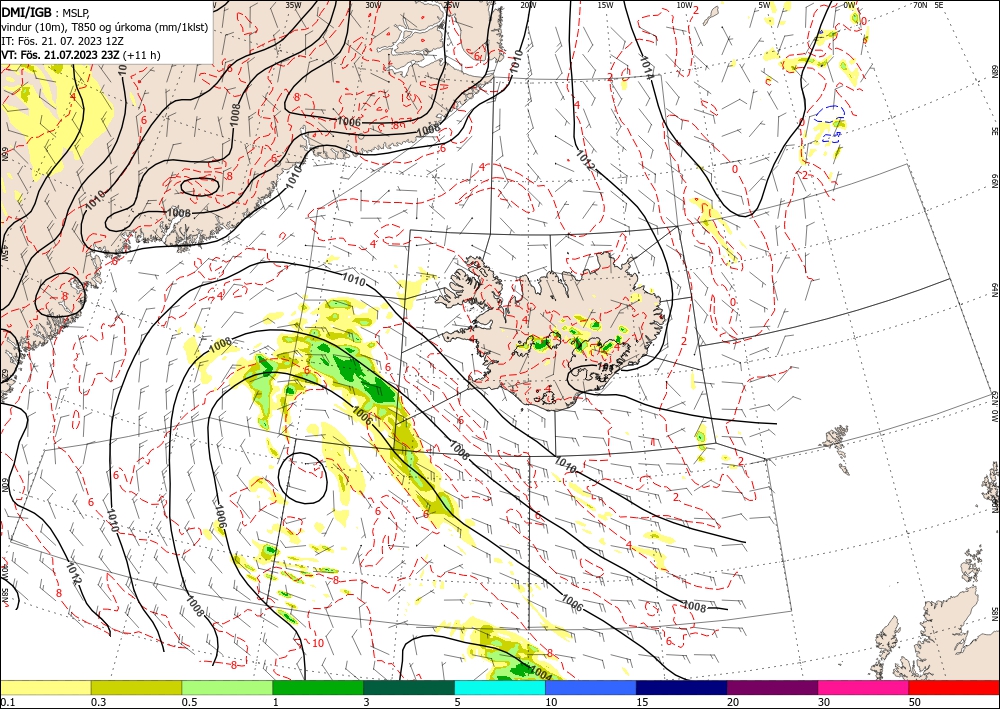Screen dimensions: 1000x709
Task: Click the '15W' longitude label
Action: [605, 5]
